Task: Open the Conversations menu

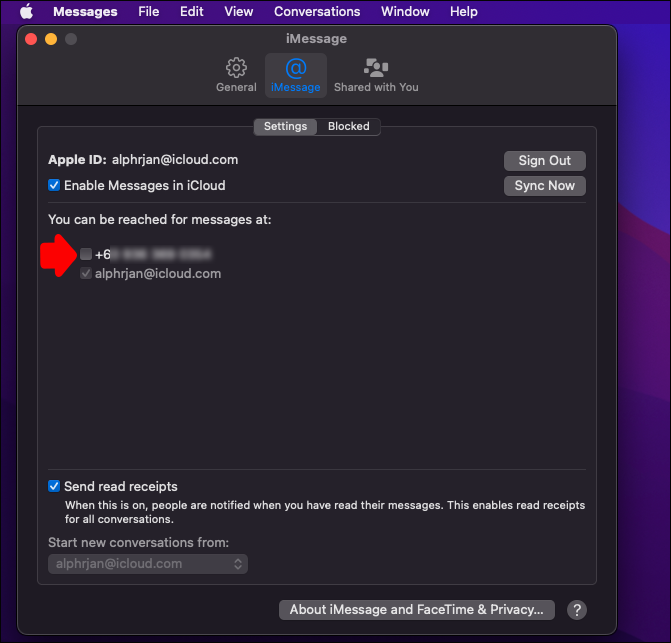Action: [317, 12]
